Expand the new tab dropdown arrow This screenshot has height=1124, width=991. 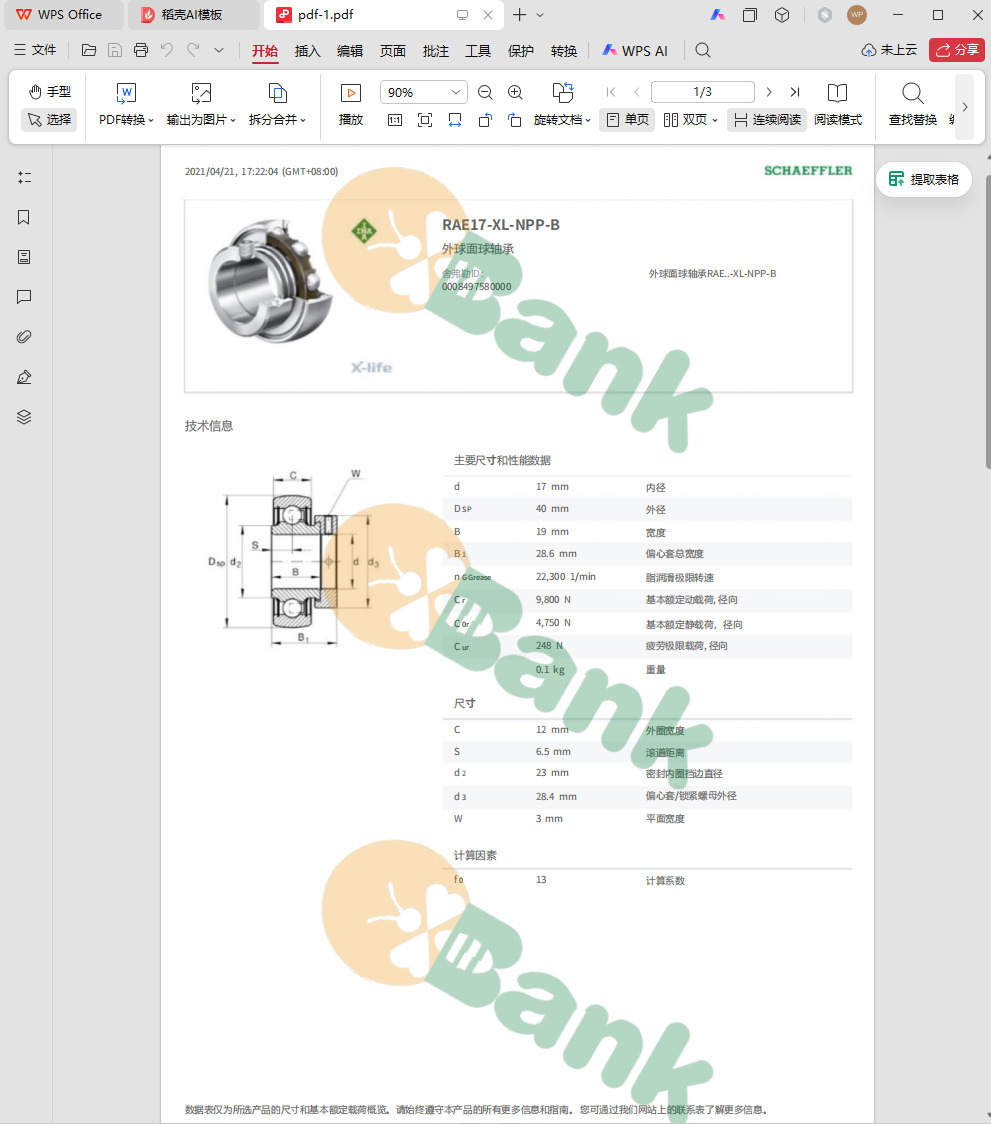tap(541, 15)
